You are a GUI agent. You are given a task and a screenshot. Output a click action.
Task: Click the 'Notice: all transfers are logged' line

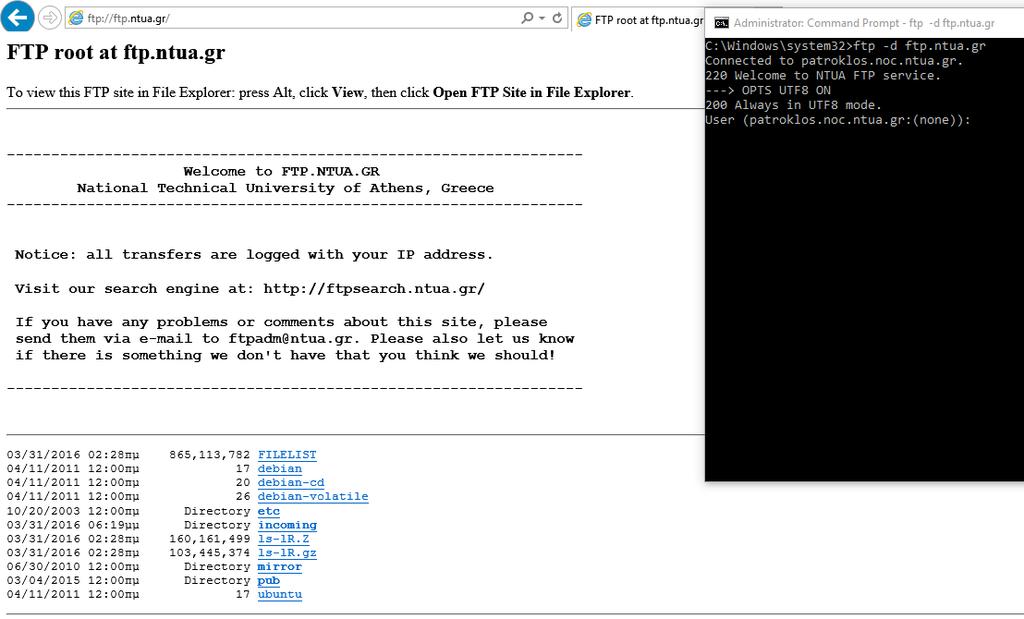coord(254,255)
